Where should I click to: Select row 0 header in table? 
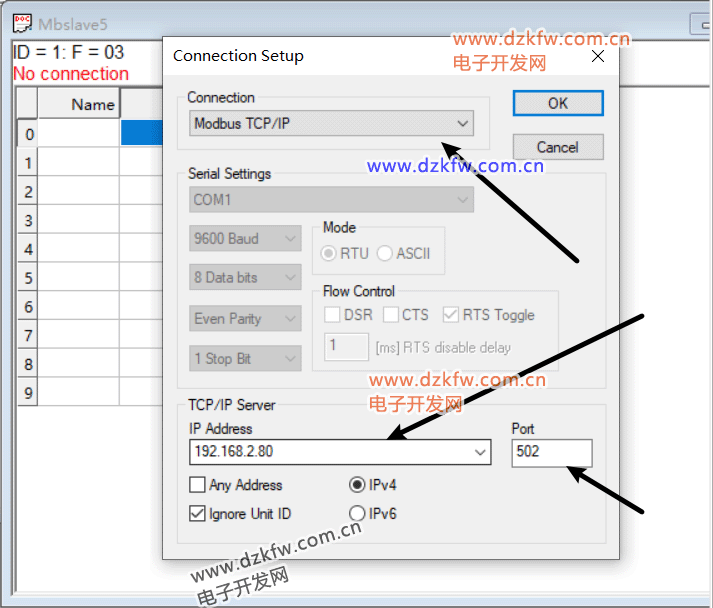click(x=28, y=134)
